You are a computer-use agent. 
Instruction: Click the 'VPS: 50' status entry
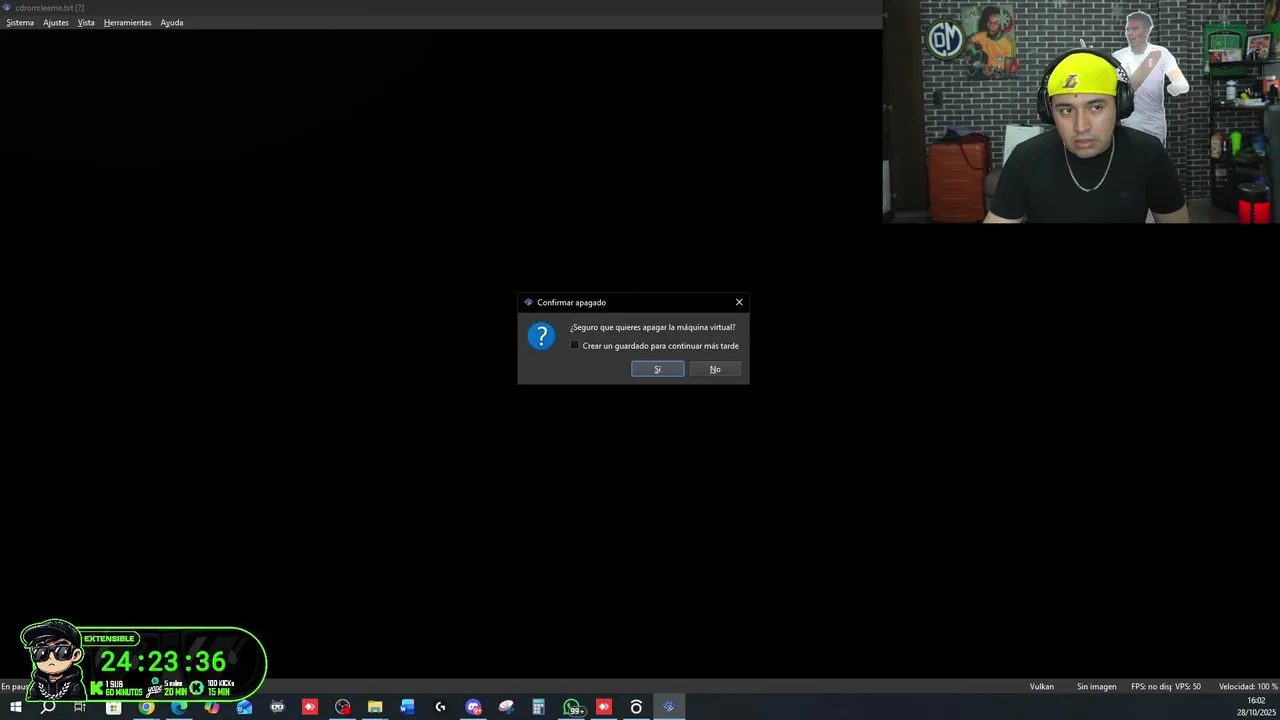(1188, 686)
